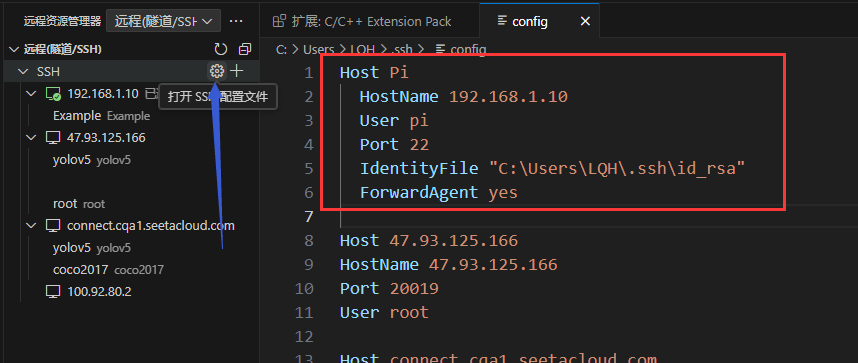Switch to the C/C++ Extension Pack tab

362,21
